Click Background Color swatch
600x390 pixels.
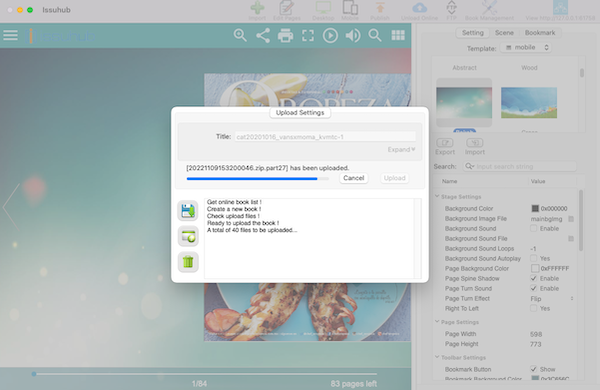tap(535, 209)
